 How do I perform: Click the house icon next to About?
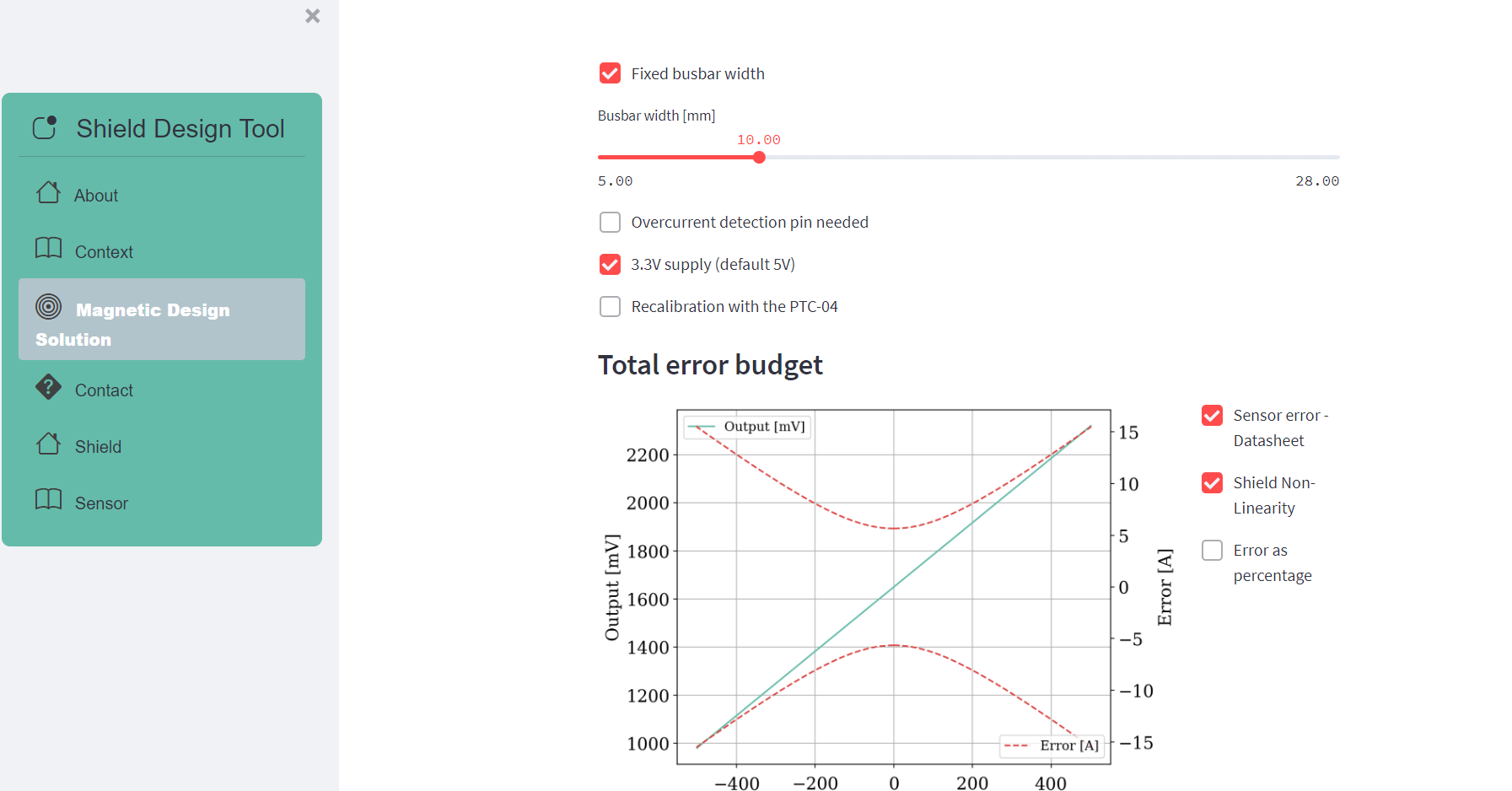(x=48, y=193)
